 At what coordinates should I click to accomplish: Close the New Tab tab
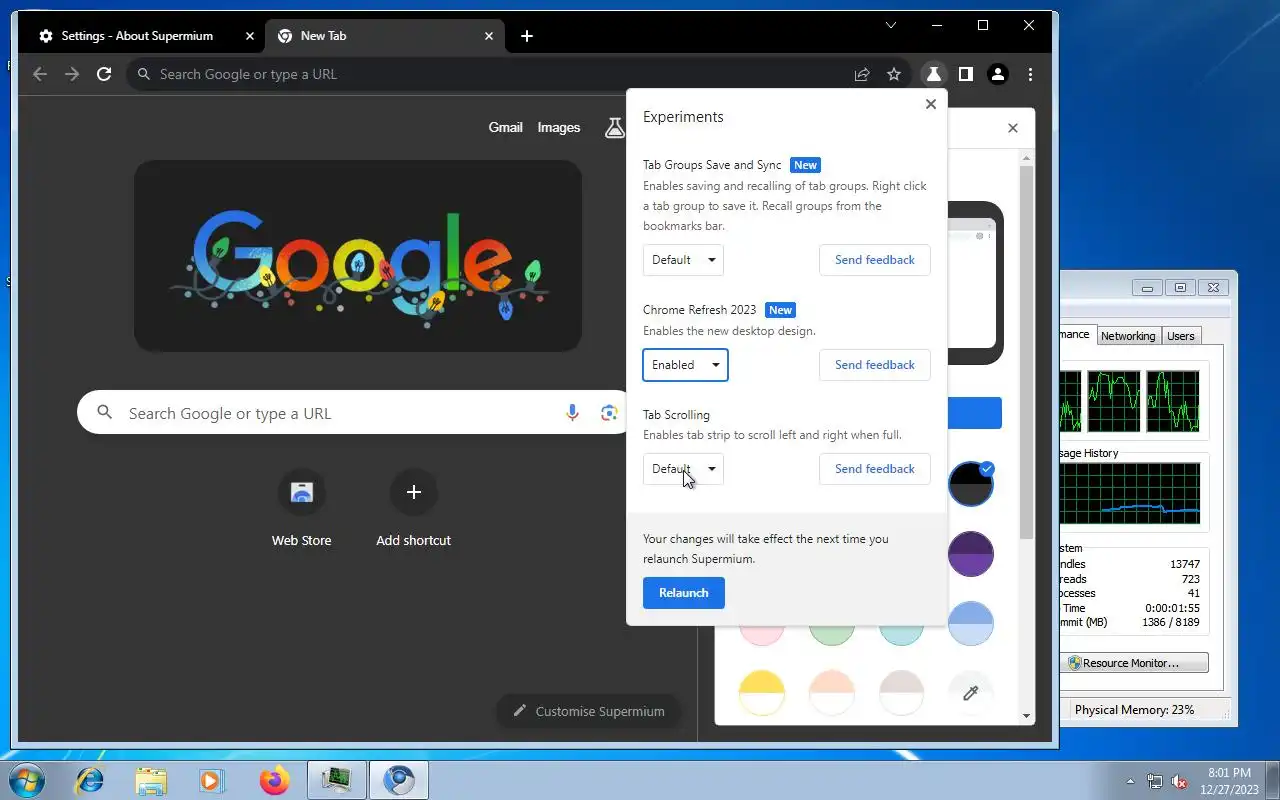pyautogui.click(x=489, y=36)
